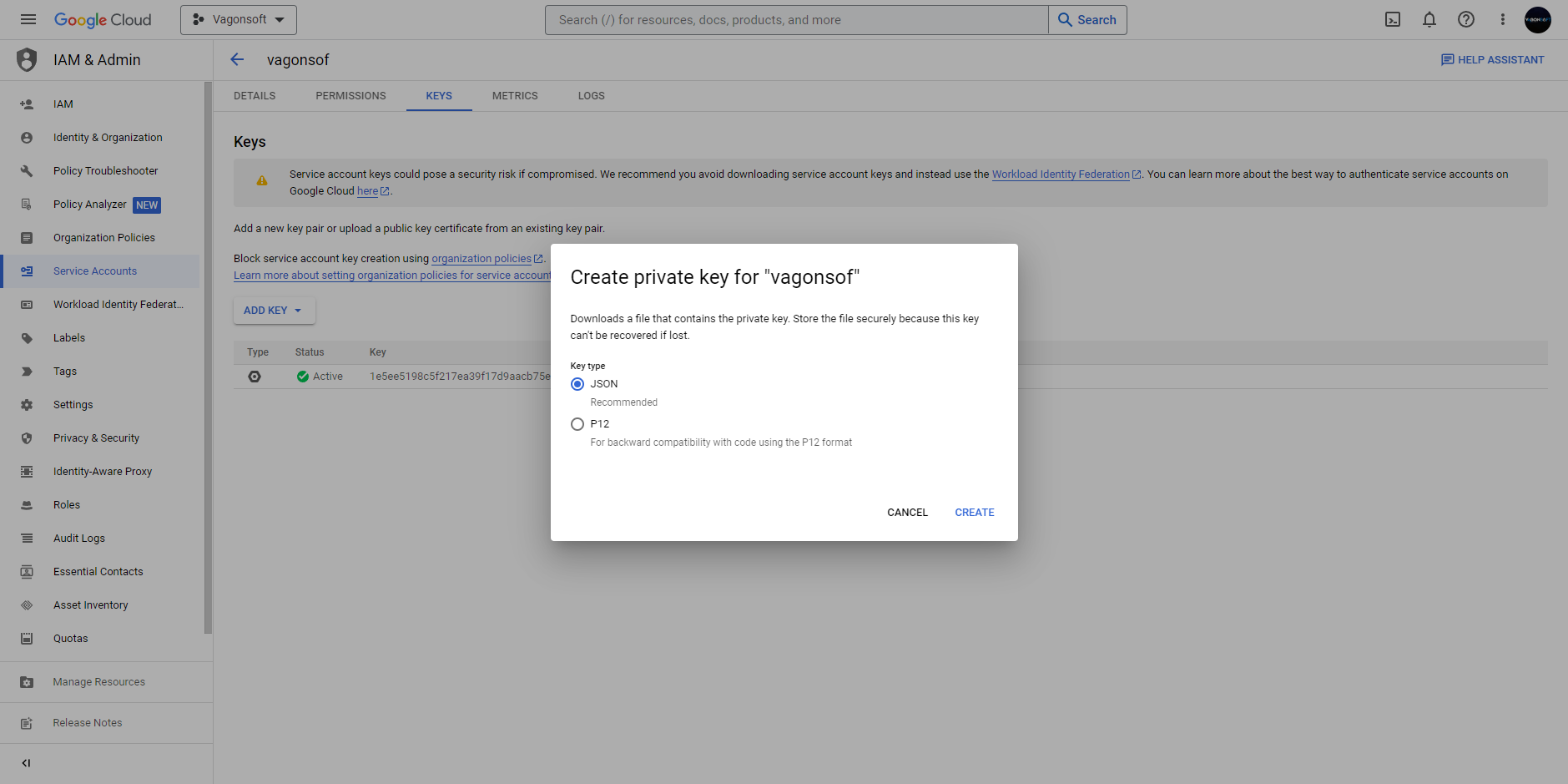Click the key type icon in the table row

pyautogui.click(x=255, y=377)
